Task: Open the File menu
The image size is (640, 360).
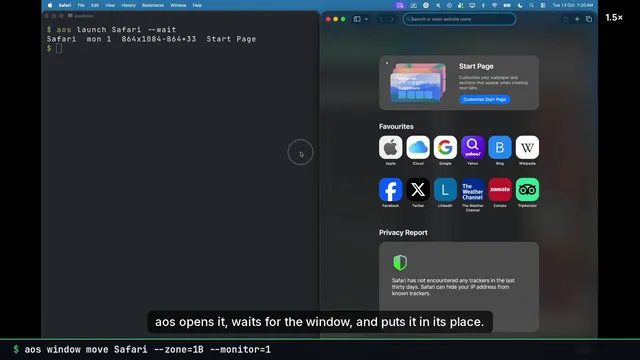Action: (81, 5)
